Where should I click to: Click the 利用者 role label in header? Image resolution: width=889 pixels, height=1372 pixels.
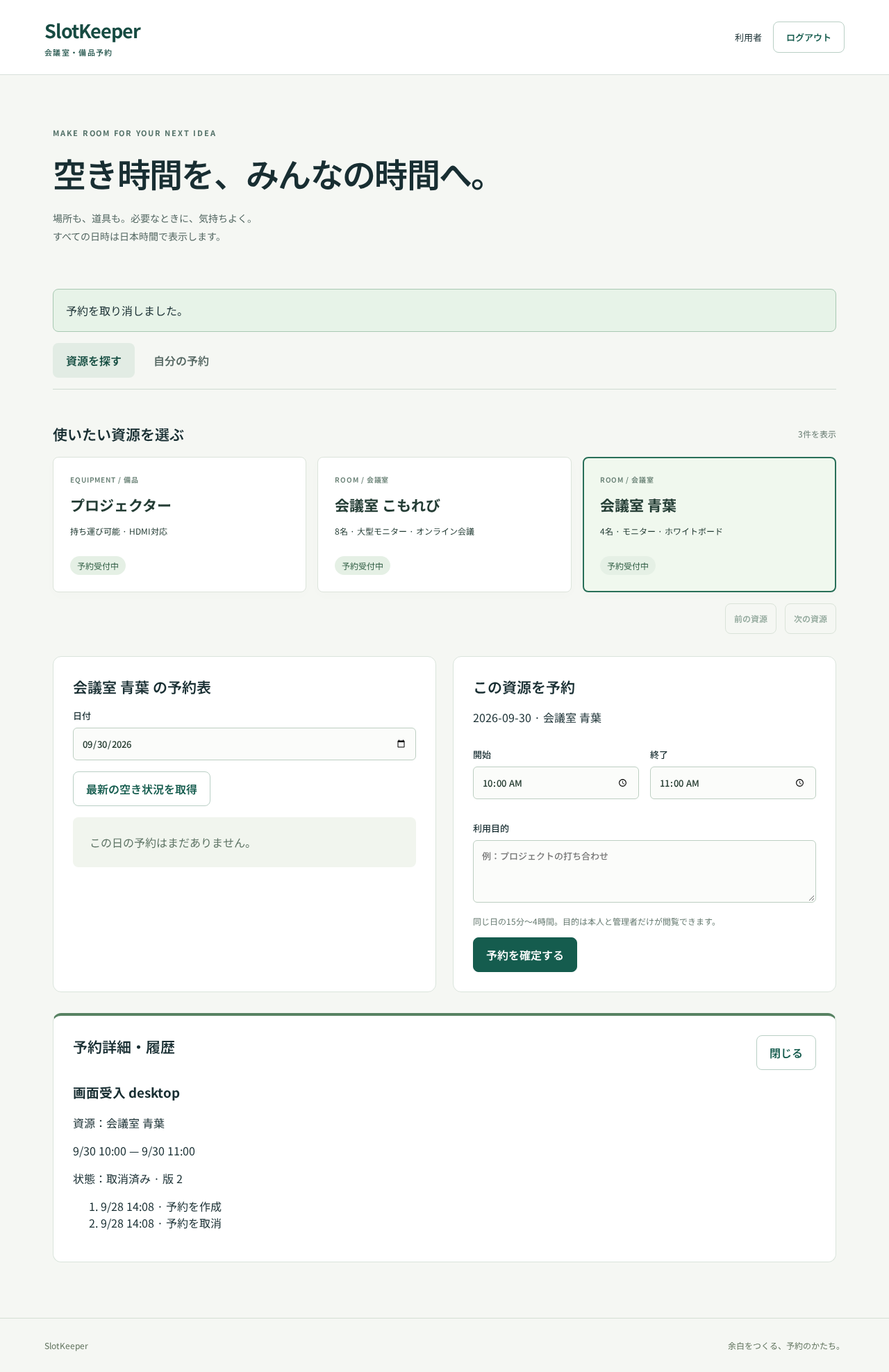click(748, 37)
